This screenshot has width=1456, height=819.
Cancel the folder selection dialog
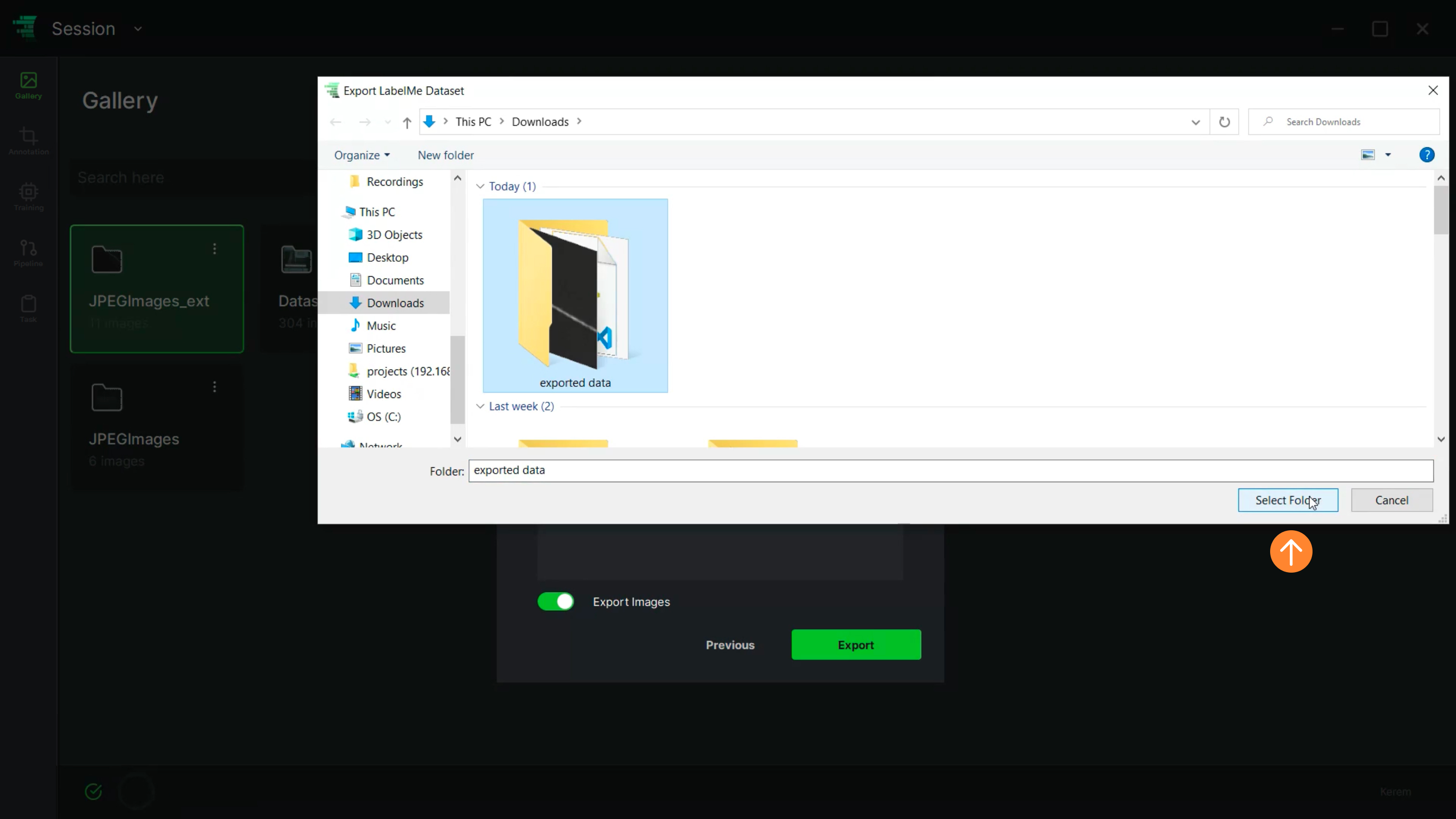pos(1391,500)
